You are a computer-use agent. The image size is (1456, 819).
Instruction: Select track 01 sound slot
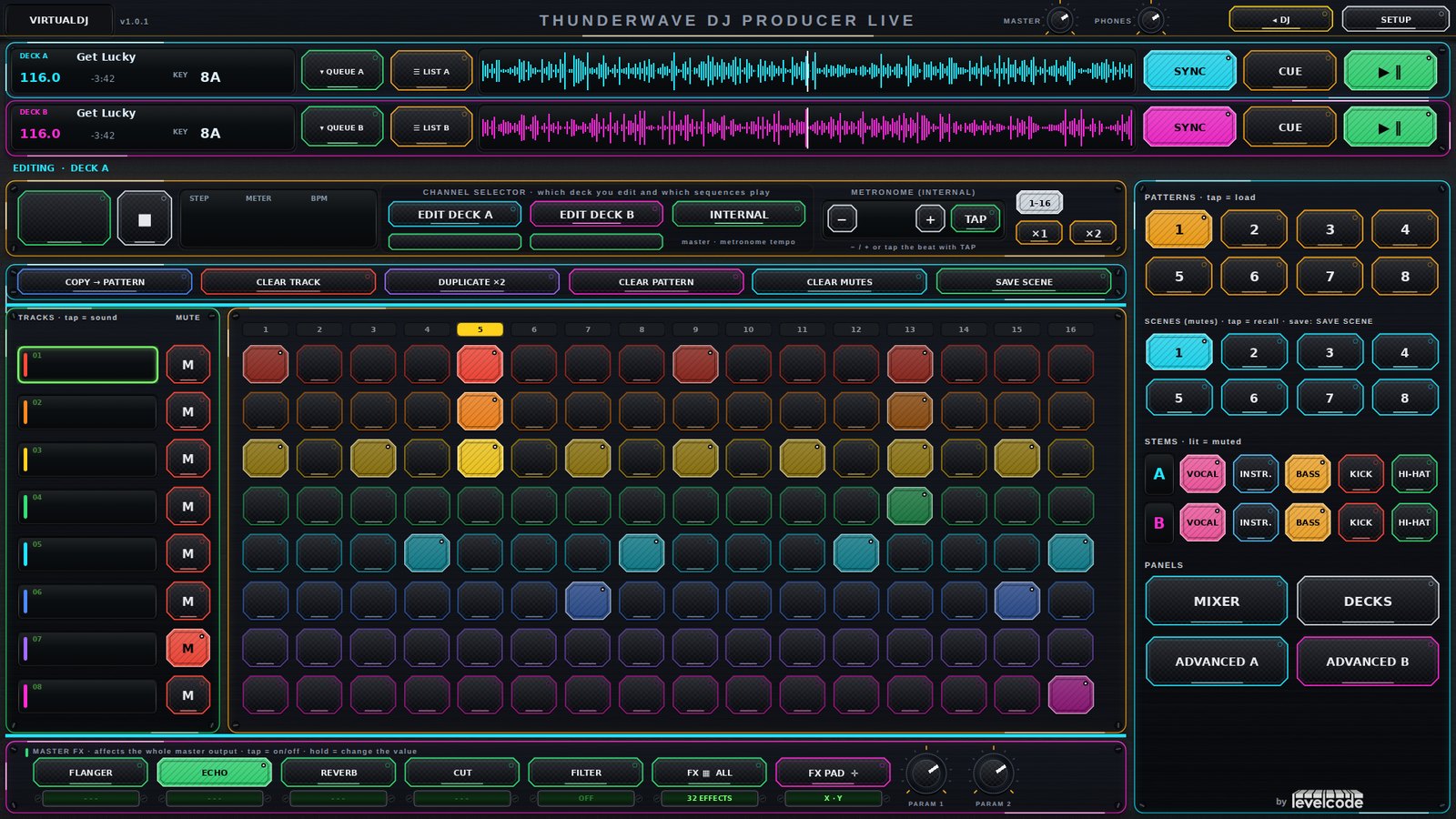point(88,365)
